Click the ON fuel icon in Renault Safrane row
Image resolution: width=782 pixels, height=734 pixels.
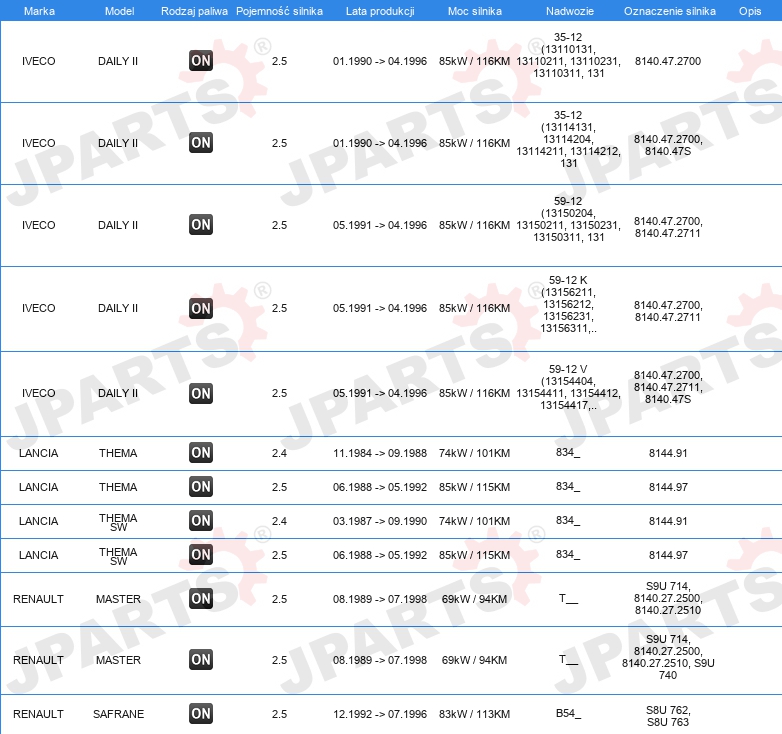coord(201,714)
